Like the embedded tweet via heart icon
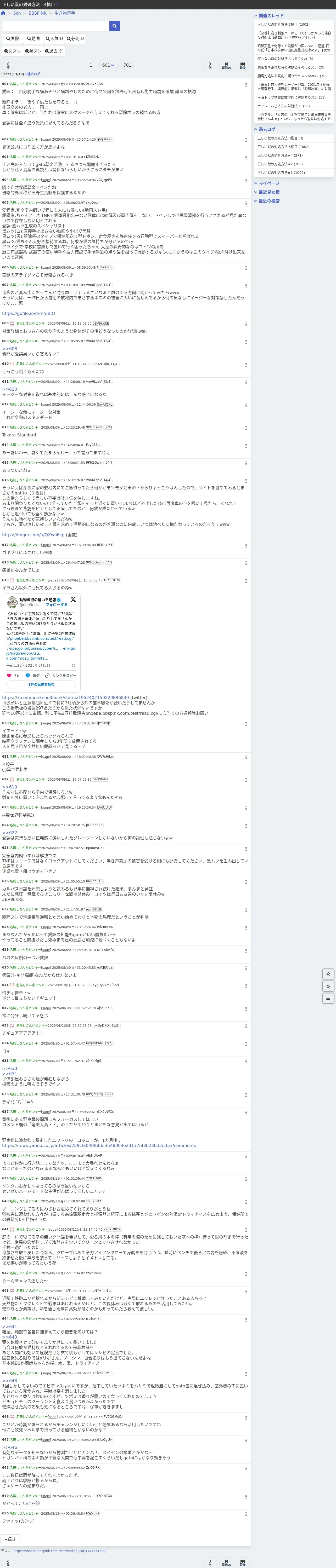Screen dimensions: 336x1568 click(9, 676)
